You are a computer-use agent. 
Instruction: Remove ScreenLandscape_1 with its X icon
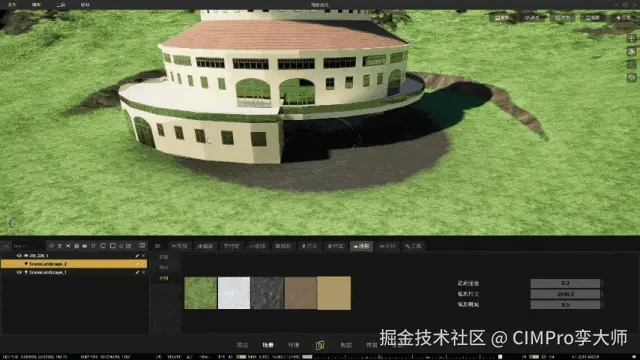pyautogui.click(x=143, y=272)
